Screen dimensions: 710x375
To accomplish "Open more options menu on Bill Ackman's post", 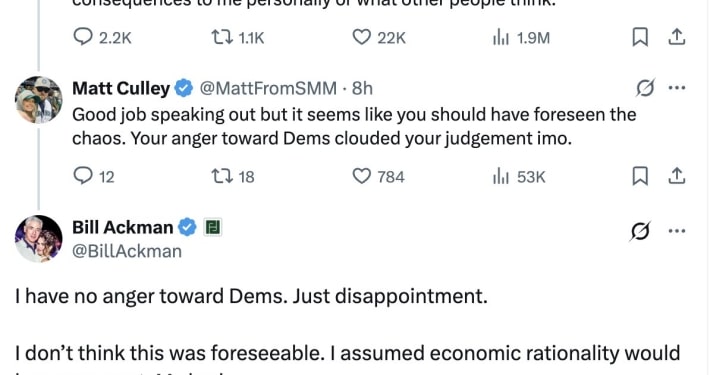I will pyautogui.click(x=677, y=231).
